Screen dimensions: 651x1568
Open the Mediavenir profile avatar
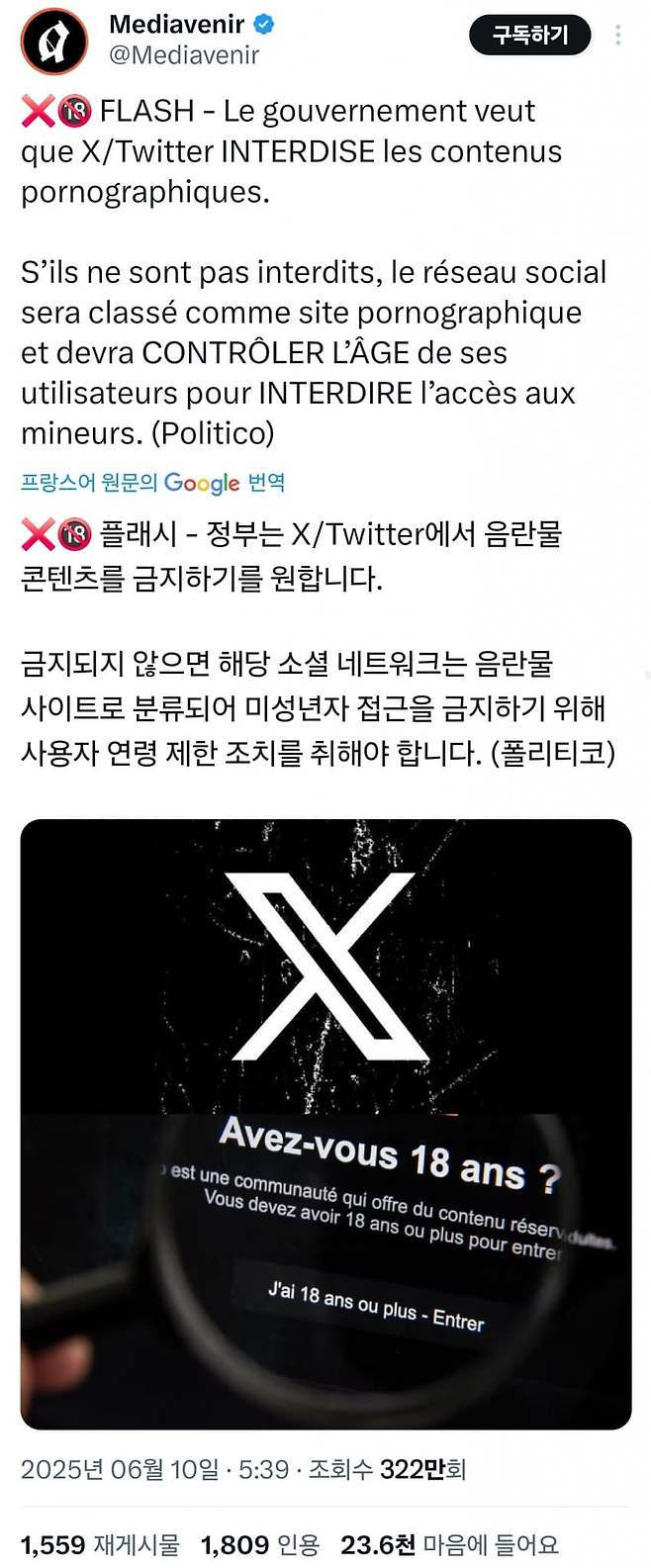coord(54,42)
